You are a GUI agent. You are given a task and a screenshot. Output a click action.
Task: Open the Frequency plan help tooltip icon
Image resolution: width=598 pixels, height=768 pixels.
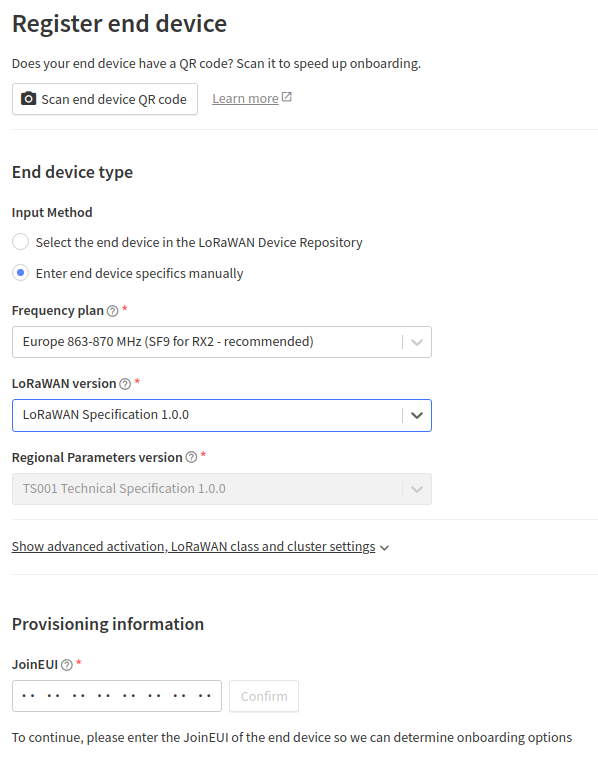[113, 311]
